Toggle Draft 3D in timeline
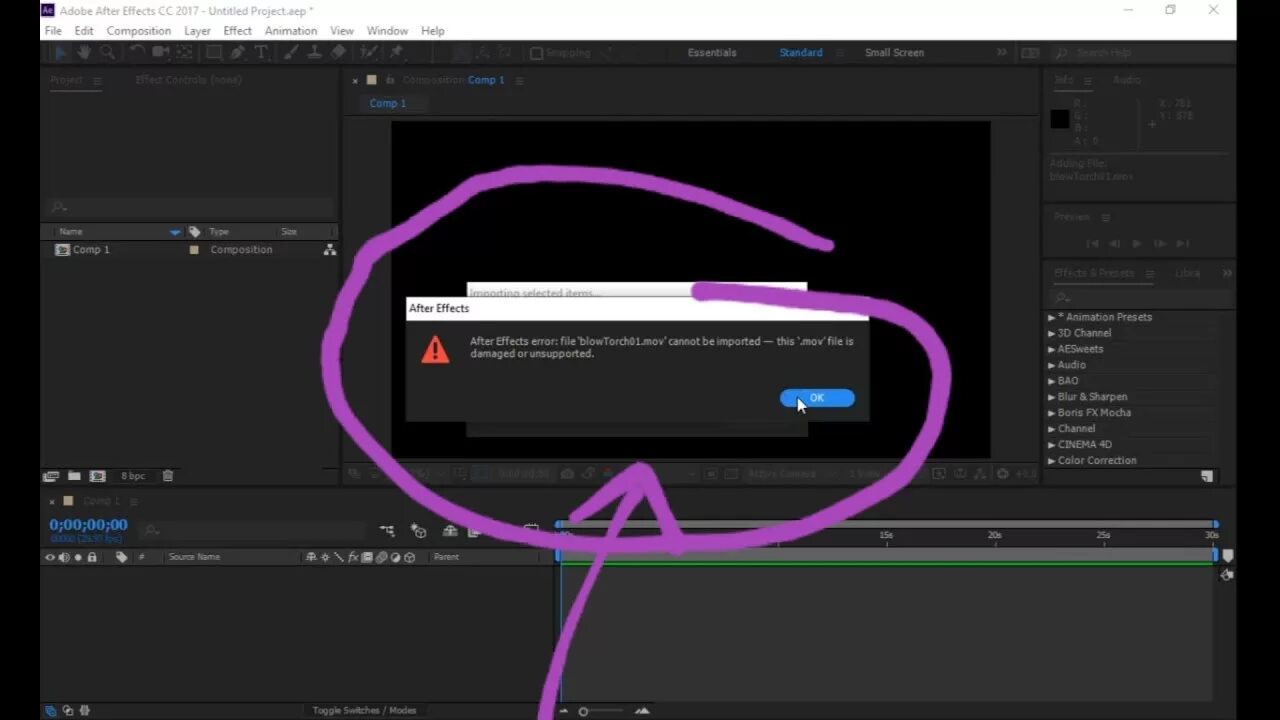1280x720 pixels. [419, 531]
